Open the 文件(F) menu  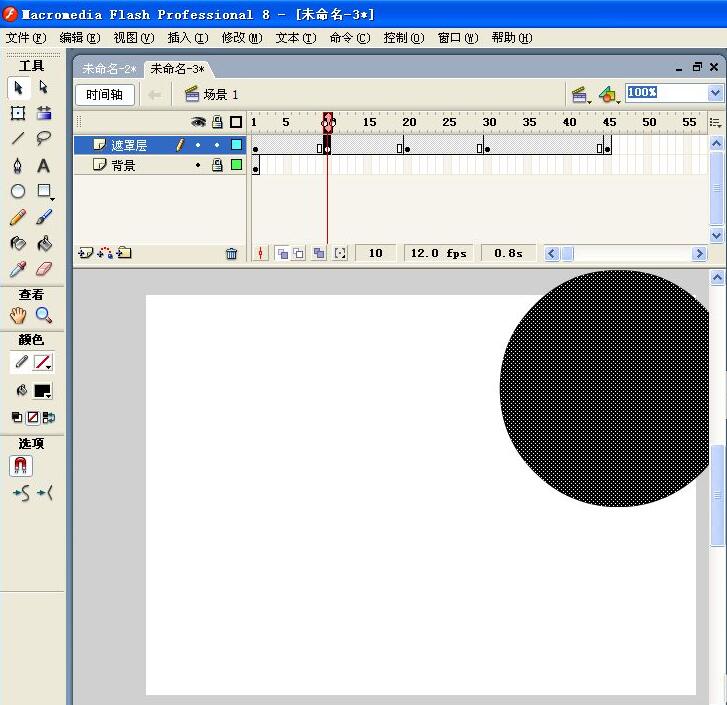26,38
